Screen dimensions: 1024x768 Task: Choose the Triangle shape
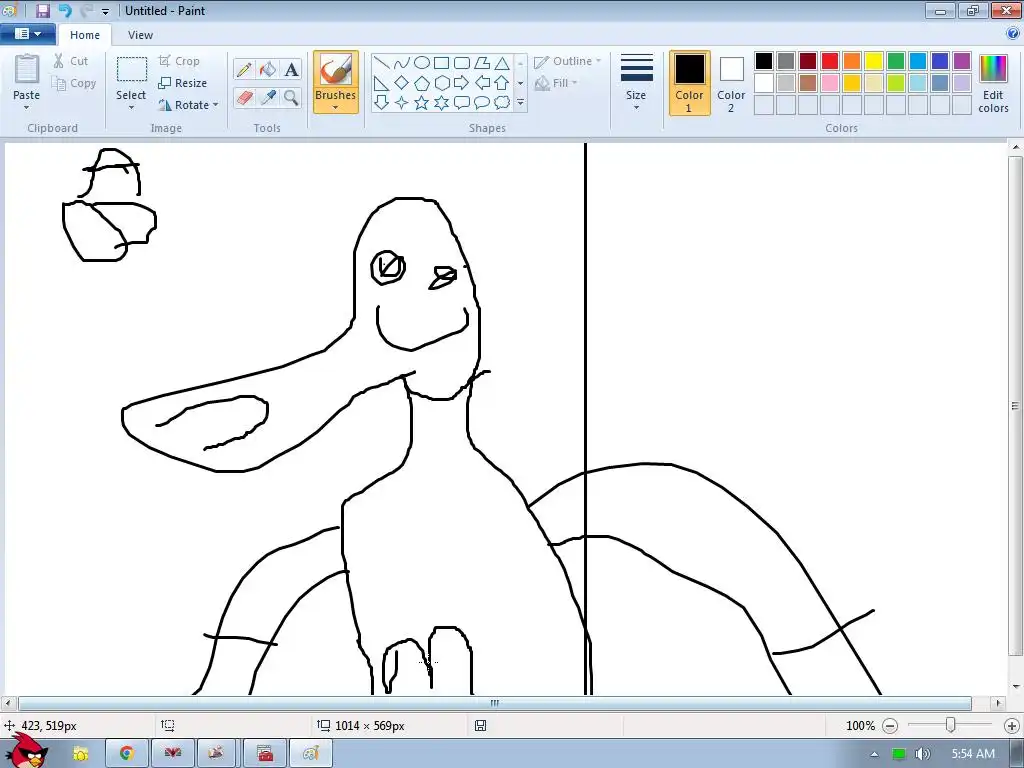coord(502,63)
